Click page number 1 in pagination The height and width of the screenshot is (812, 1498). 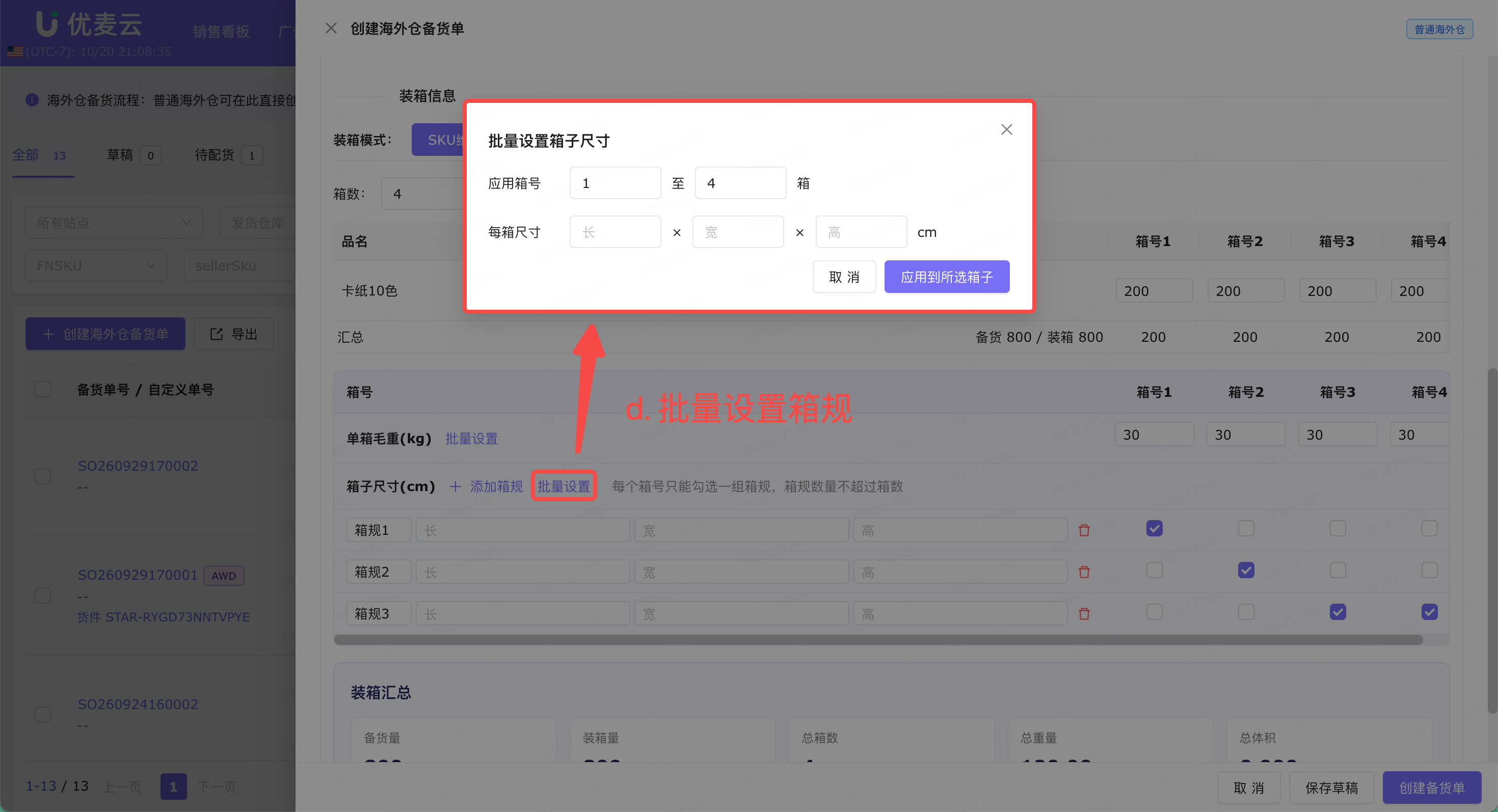pyautogui.click(x=173, y=787)
